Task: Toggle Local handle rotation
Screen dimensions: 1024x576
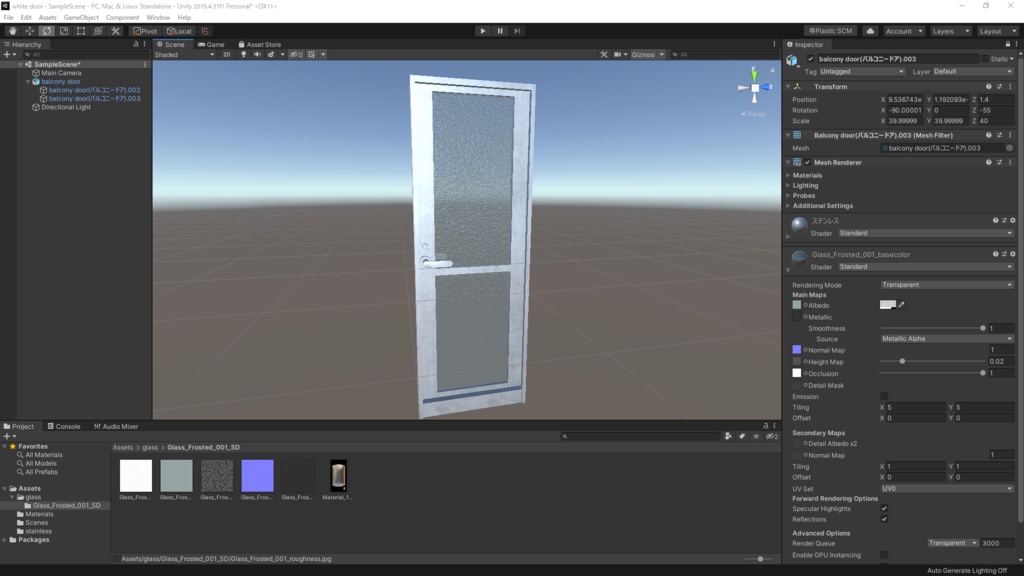Action: tap(179, 31)
